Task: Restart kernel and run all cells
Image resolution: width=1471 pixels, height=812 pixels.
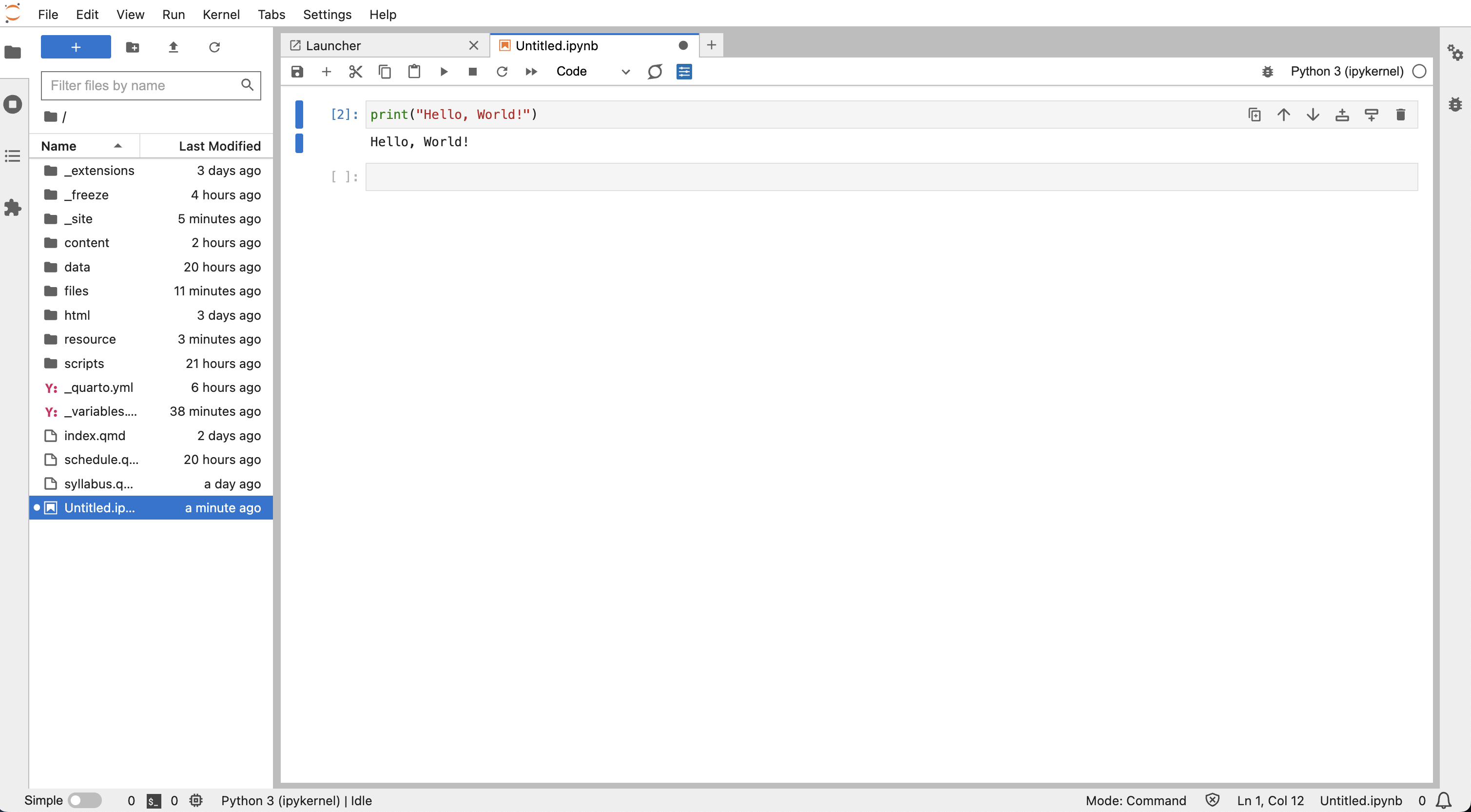Action: click(x=531, y=71)
